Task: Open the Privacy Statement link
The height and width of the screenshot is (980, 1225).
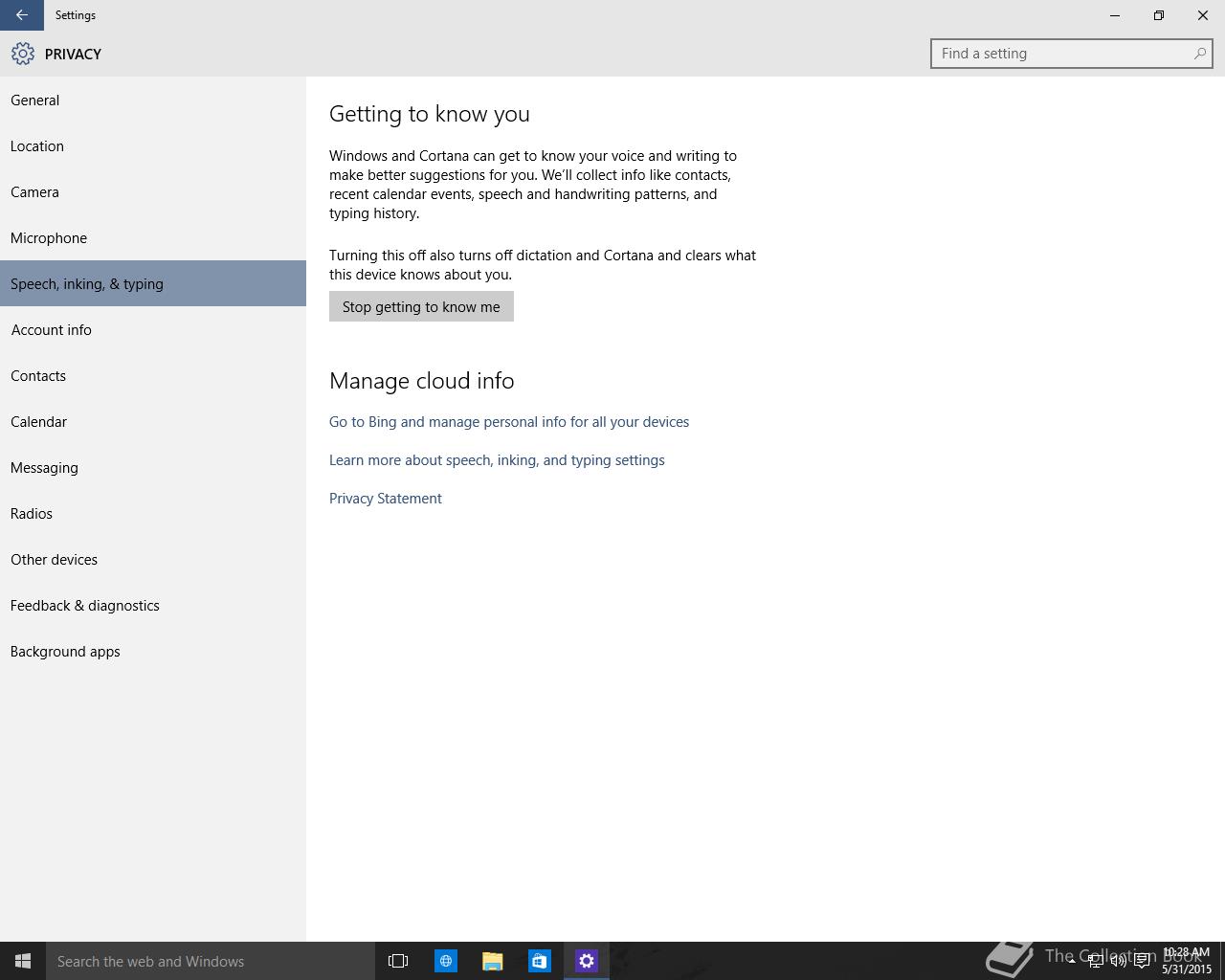Action: click(386, 499)
